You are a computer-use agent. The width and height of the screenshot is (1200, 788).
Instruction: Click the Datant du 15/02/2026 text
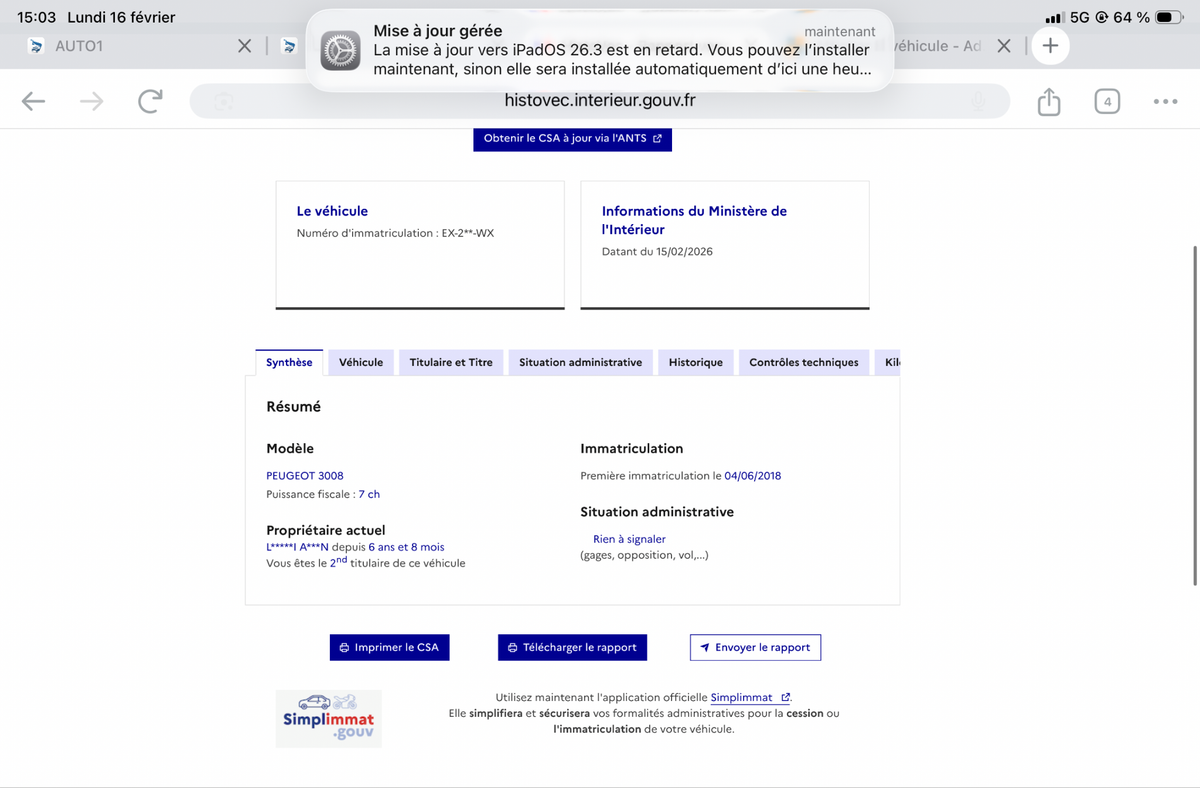pos(657,252)
